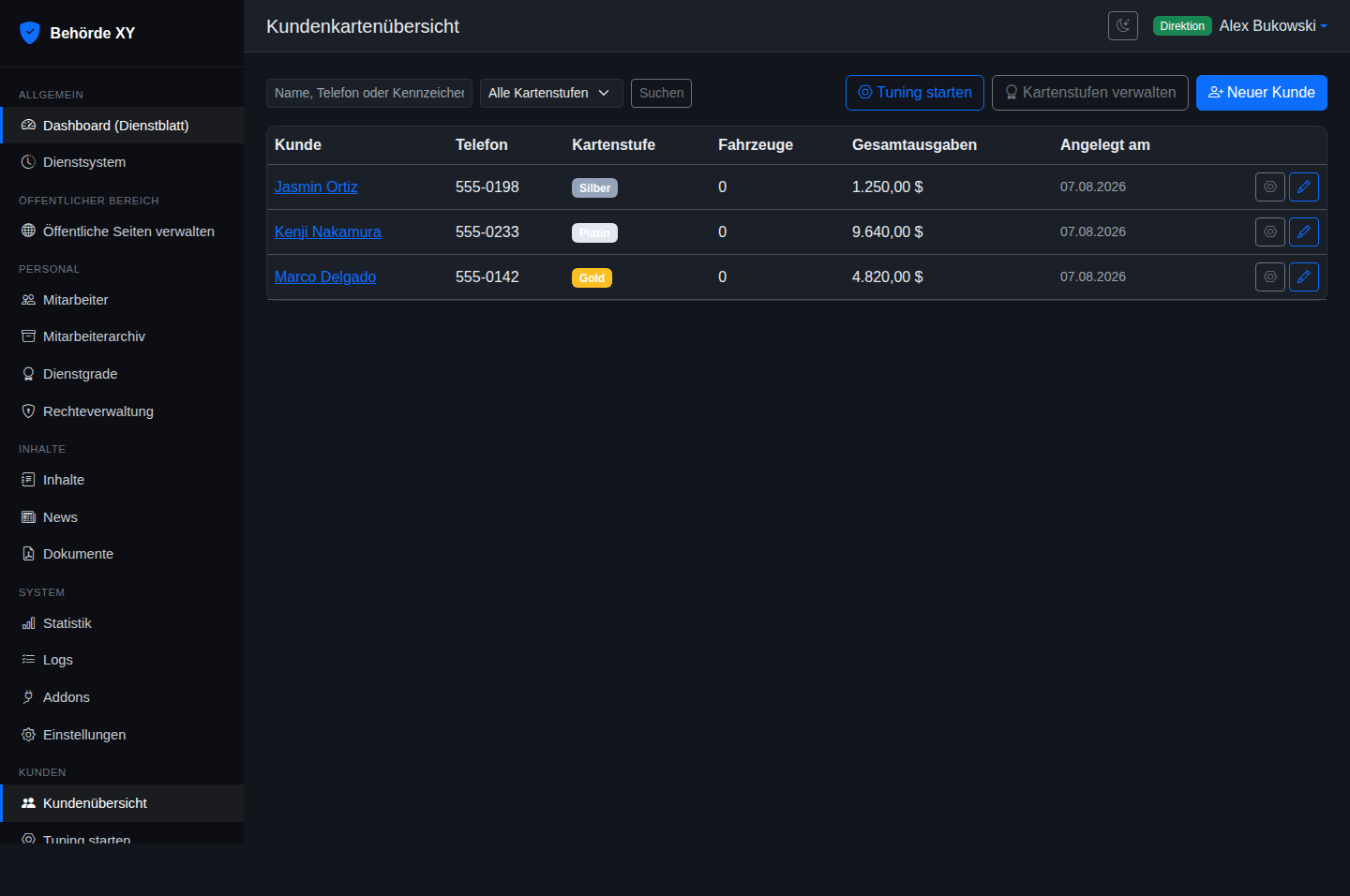Image resolution: width=1350 pixels, height=896 pixels.
Task: Open the Dienstgrade sidebar page
Action: click(x=122, y=374)
